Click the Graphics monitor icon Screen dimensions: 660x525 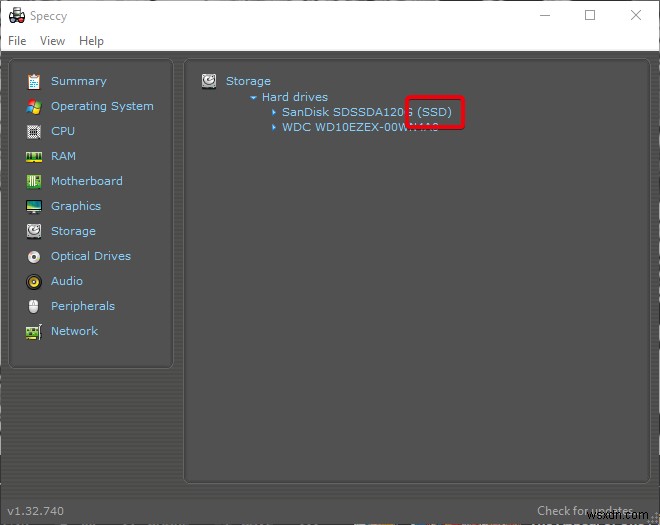pos(34,207)
